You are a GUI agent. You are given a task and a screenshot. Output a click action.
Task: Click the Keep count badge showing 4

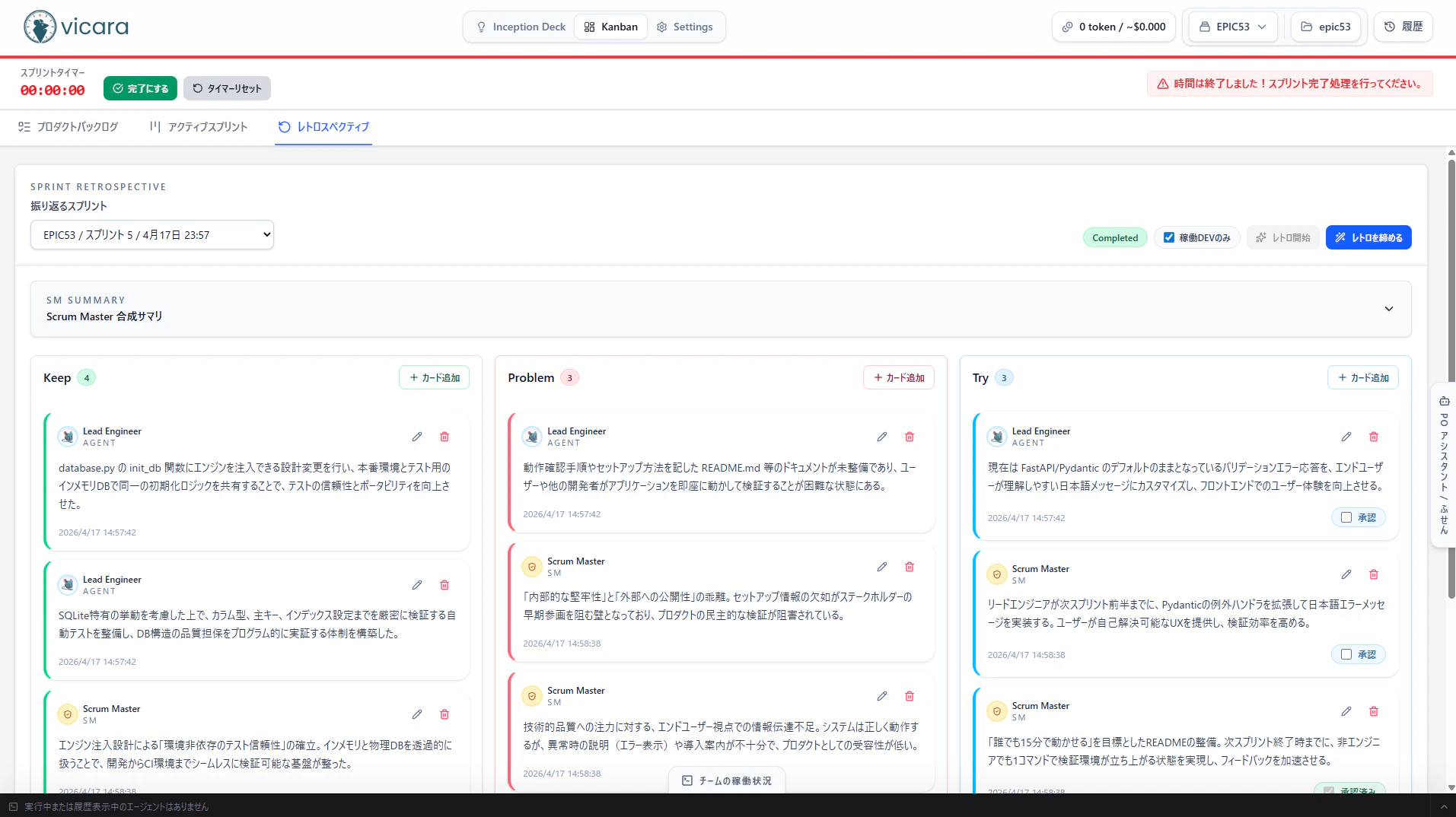[x=86, y=377]
